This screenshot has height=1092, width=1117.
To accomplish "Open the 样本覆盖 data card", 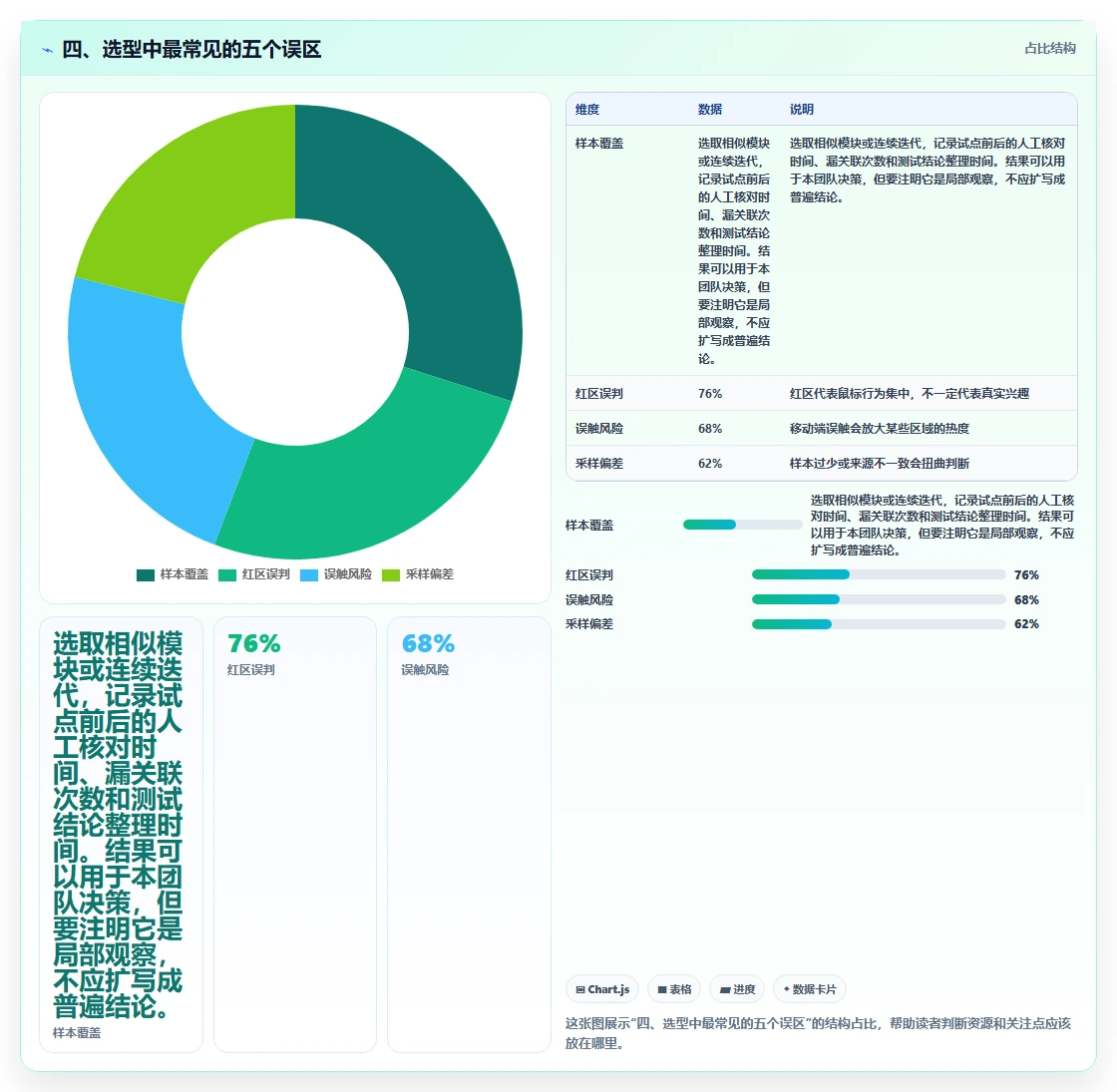I will (121, 834).
